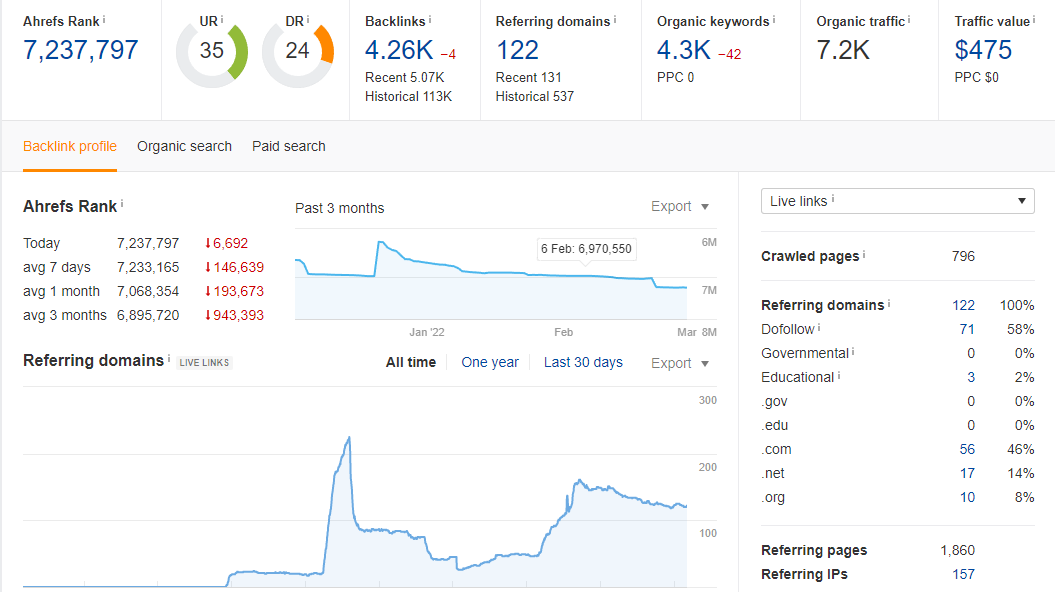This screenshot has height=592, width=1055.
Task: Switch to Organic search tab
Action: (x=184, y=146)
